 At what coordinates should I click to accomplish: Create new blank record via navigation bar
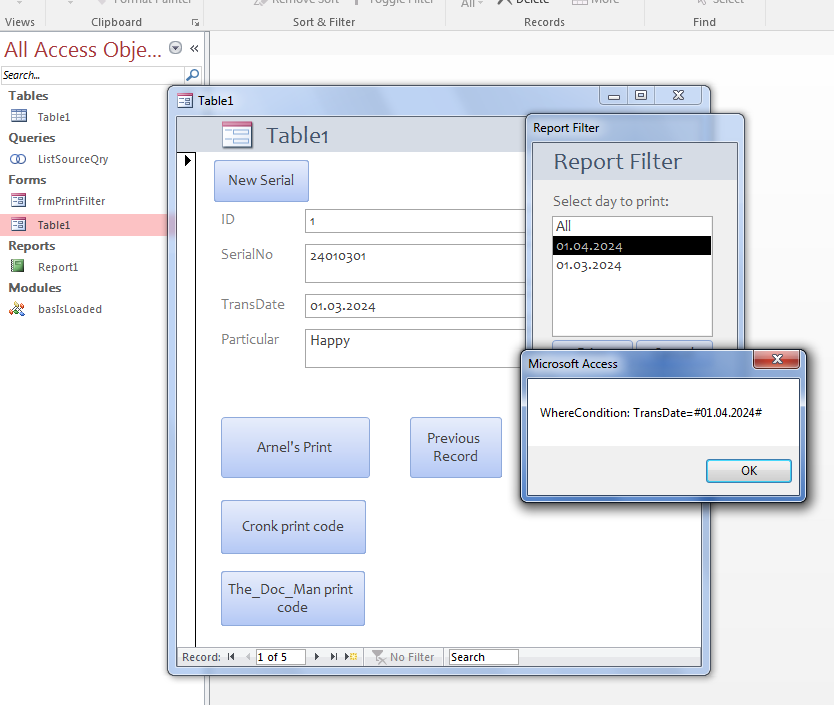pos(351,657)
